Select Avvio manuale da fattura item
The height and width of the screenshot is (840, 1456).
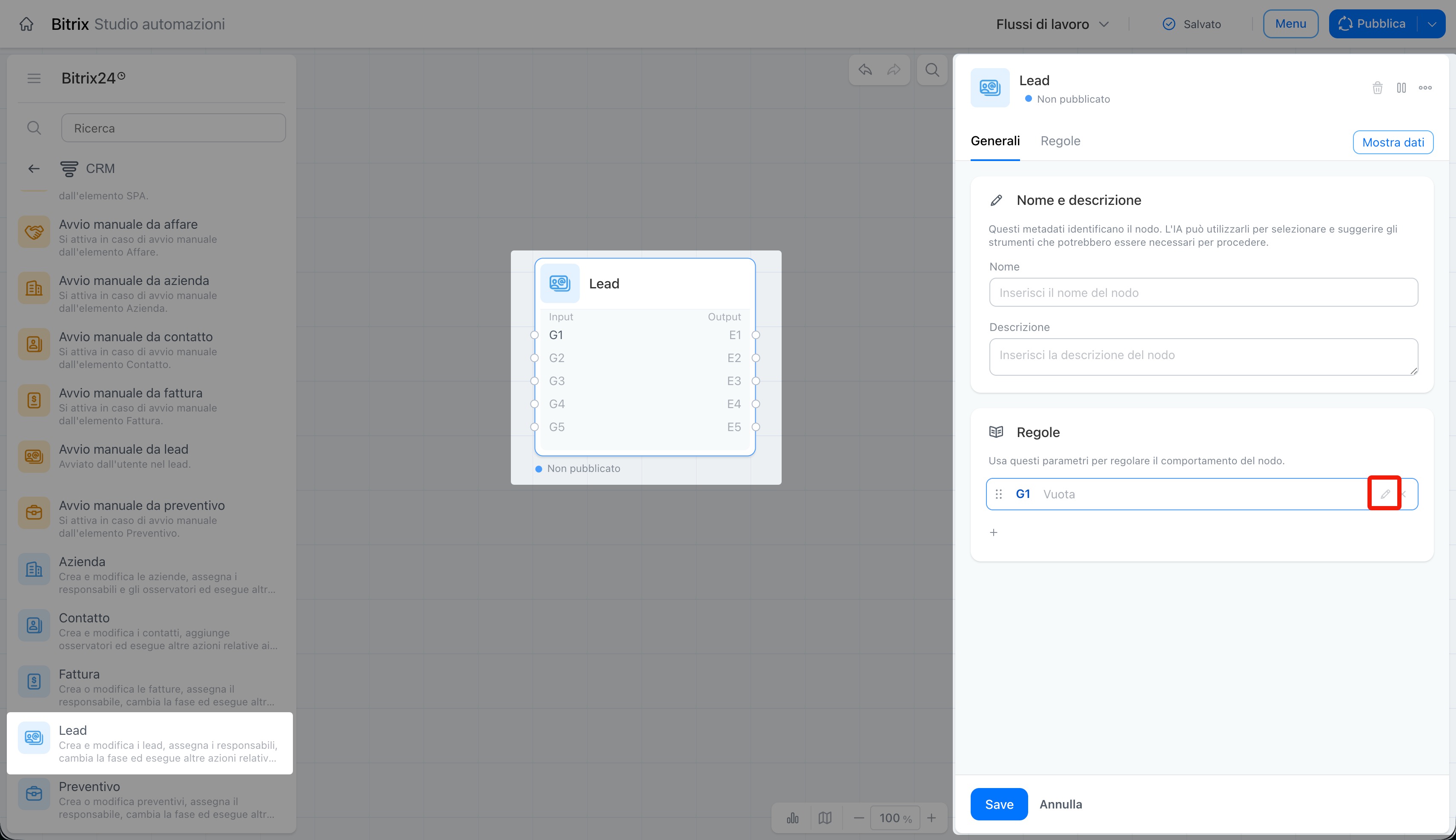pos(150,406)
